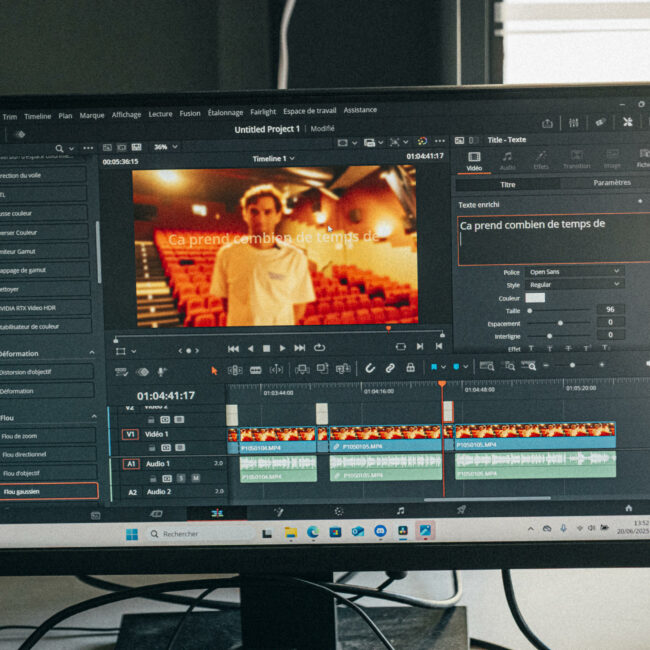Toggle the magnet snapping icon

point(369,368)
